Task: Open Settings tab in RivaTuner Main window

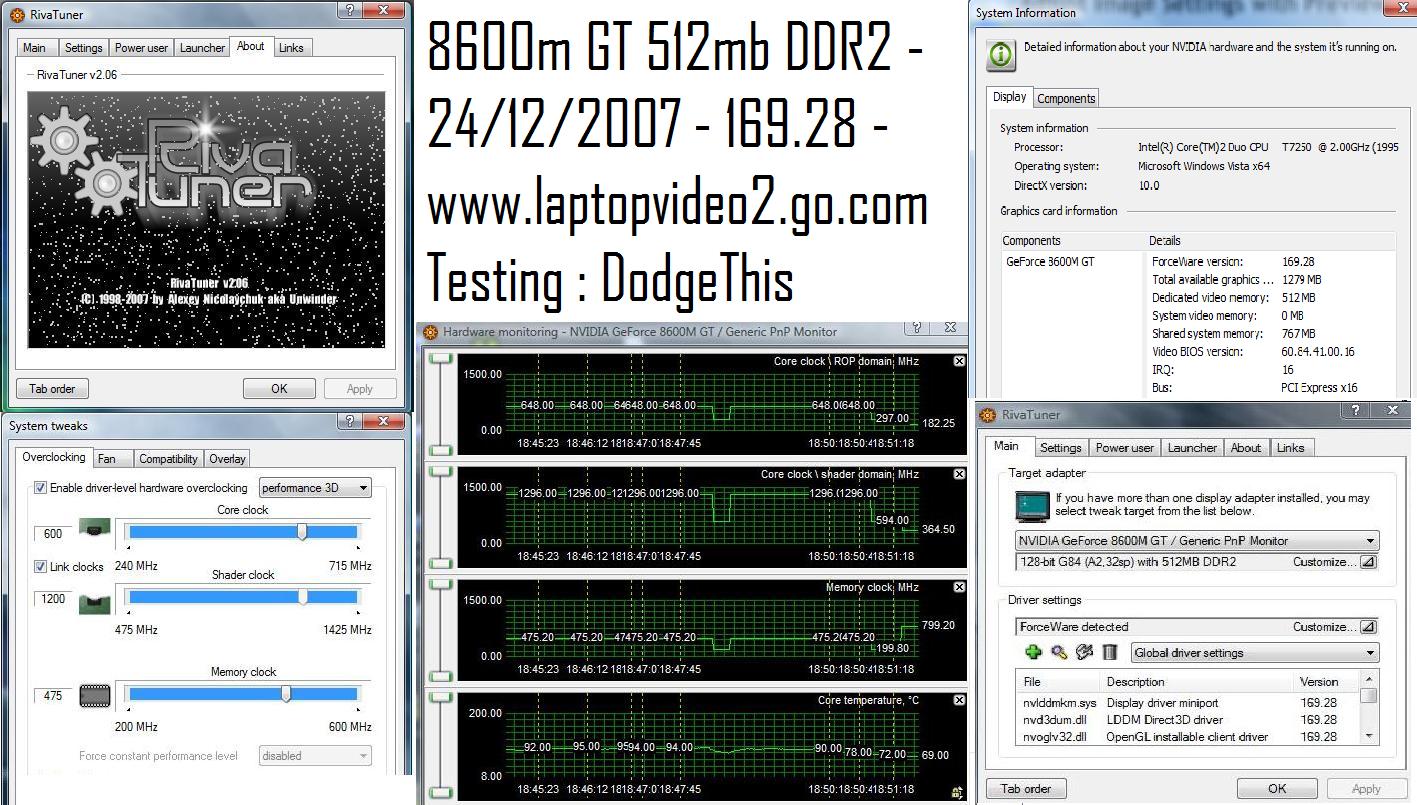Action: (x=1061, y=448)
